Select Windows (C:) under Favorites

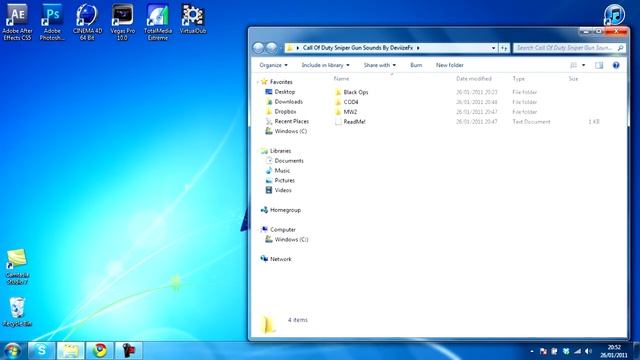point(286,131)
